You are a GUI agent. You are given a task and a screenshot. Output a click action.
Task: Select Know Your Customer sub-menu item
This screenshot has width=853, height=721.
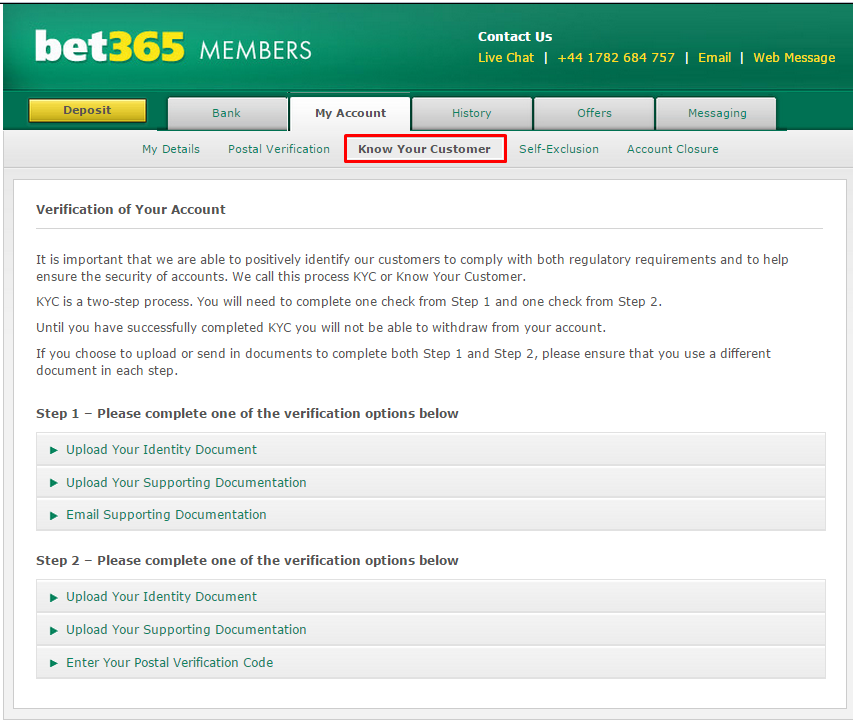[425, 149]
